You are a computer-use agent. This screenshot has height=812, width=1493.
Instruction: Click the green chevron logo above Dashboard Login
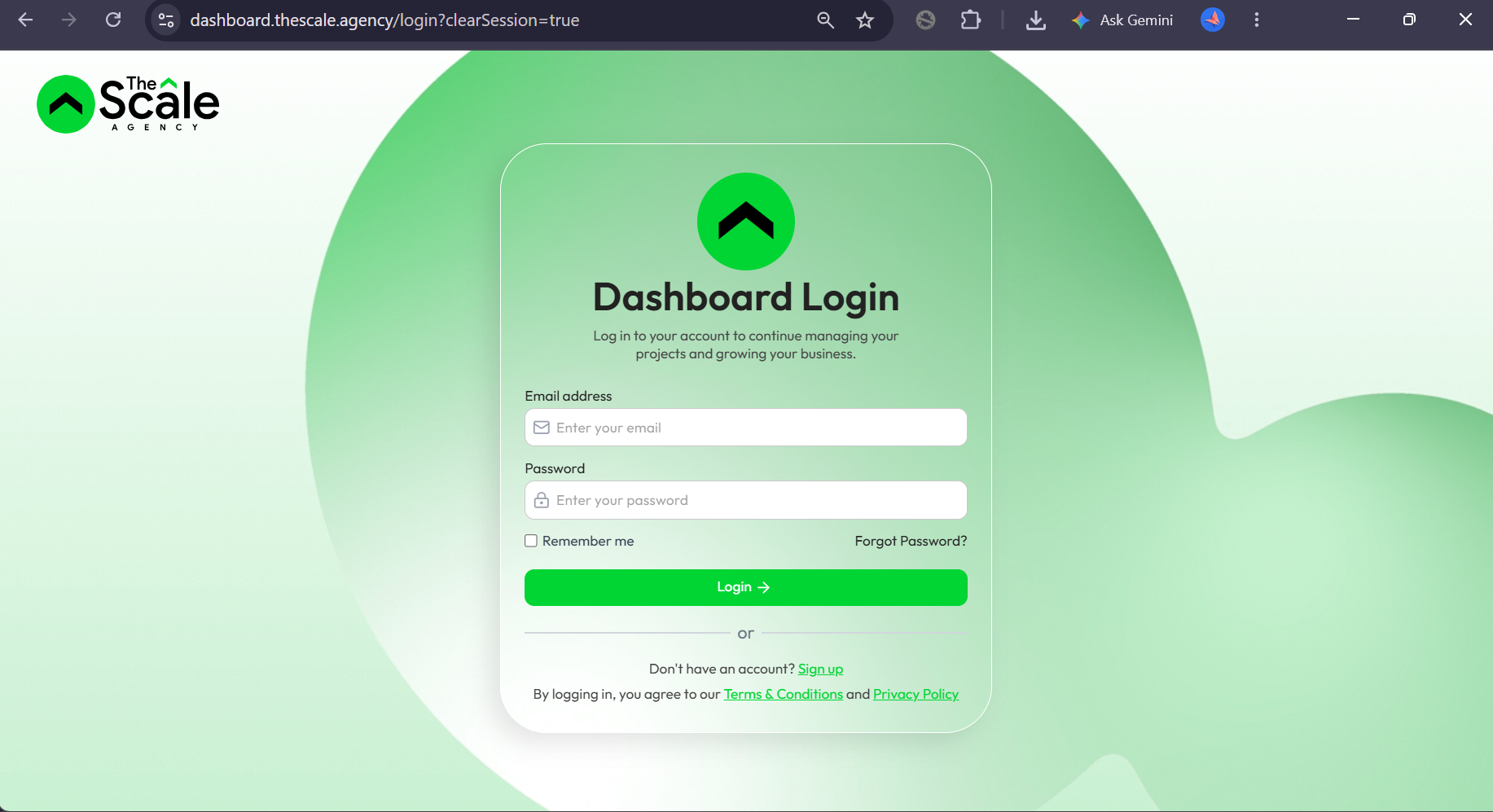click(x=746, y=222)
